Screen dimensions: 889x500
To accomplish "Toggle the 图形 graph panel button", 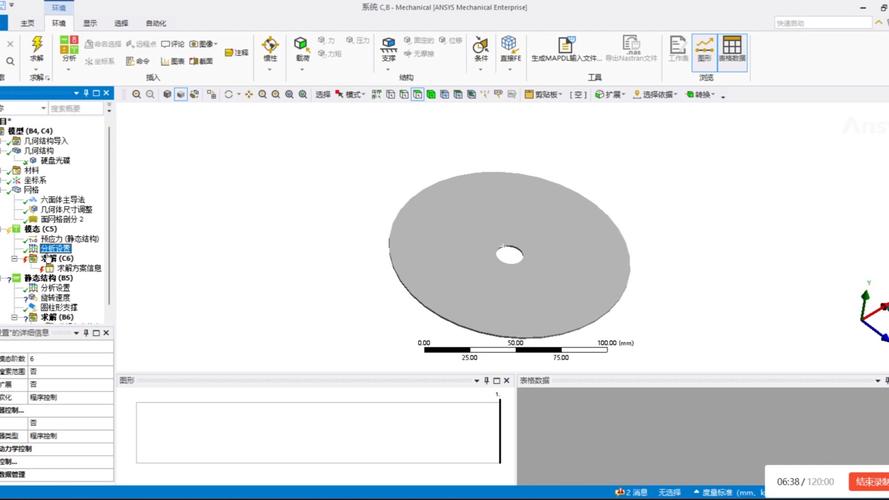I will [x=705, y=47].
